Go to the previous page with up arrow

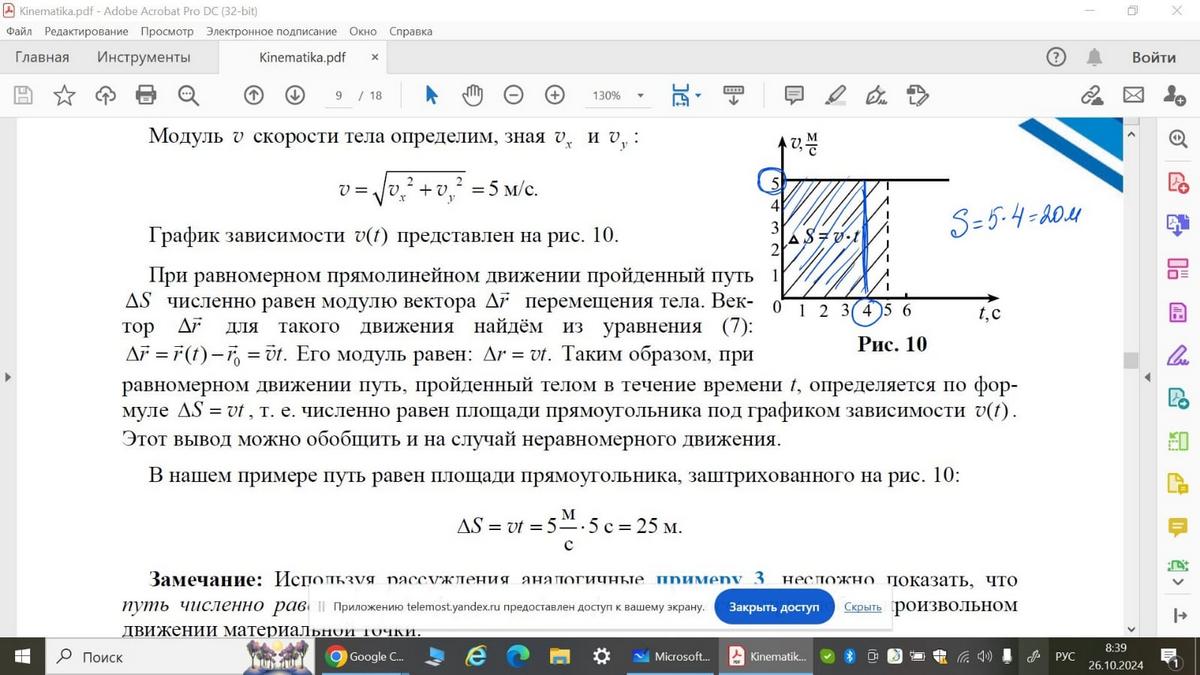point(254,95)
